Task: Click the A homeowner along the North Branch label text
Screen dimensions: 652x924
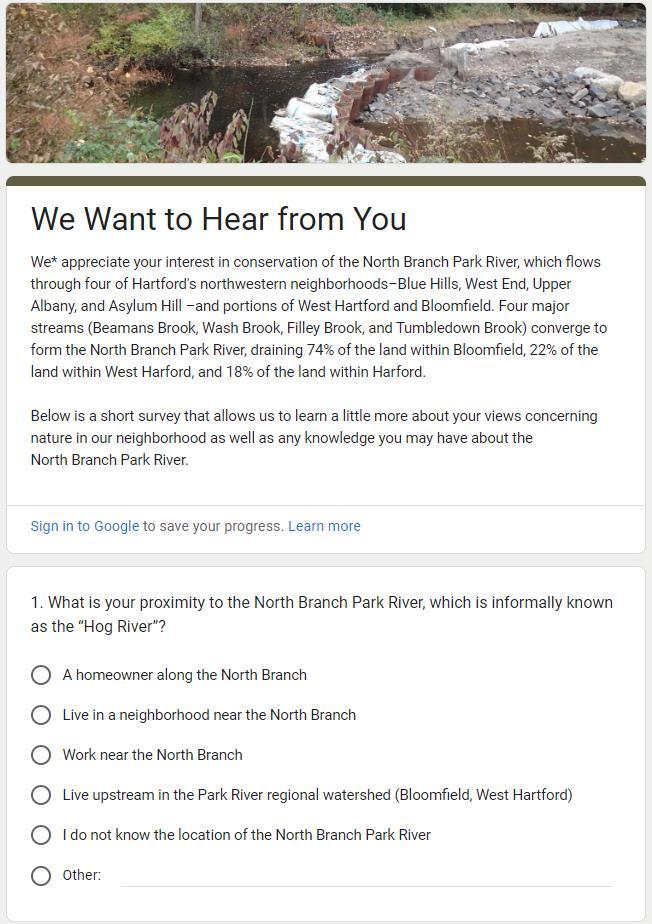Action: point(185,675)
